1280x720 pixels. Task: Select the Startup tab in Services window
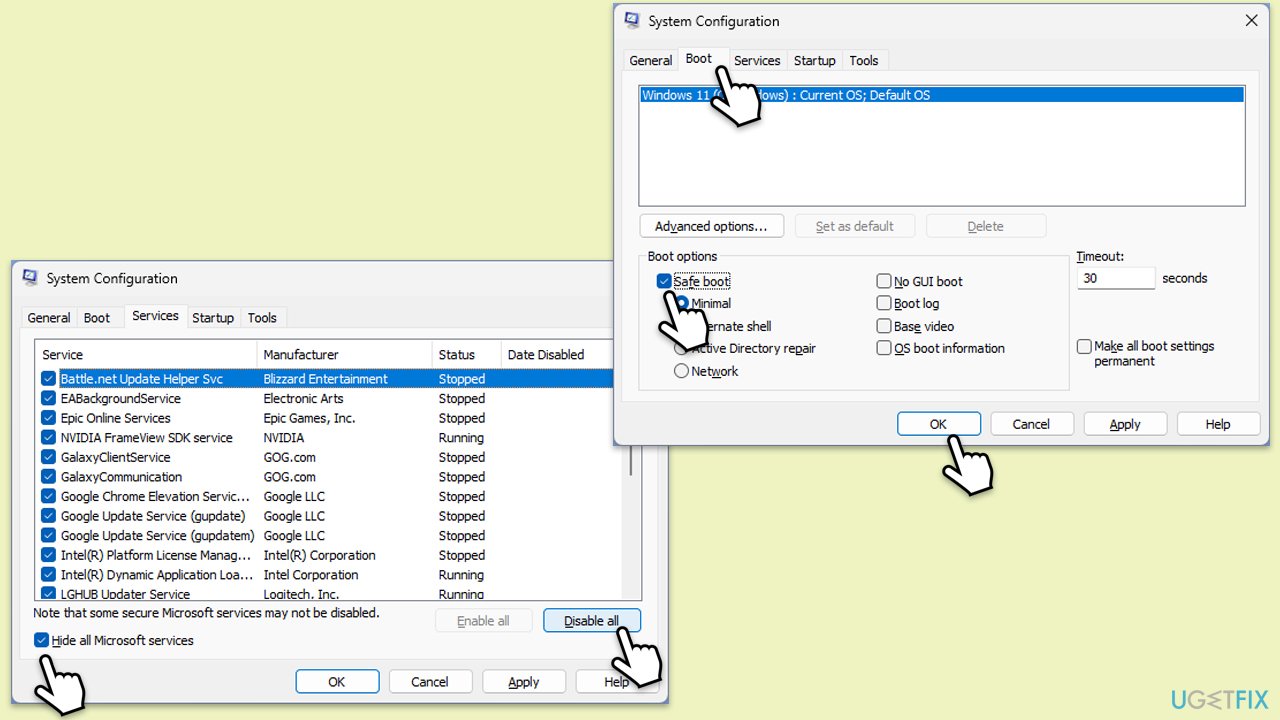pyautogui.click(x=212, y=317)
